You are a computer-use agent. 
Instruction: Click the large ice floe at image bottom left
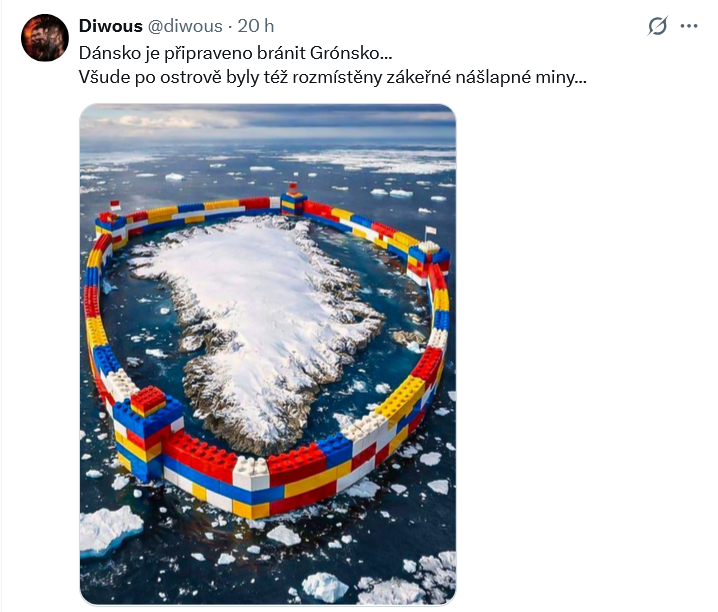click(x=108, y=530)
